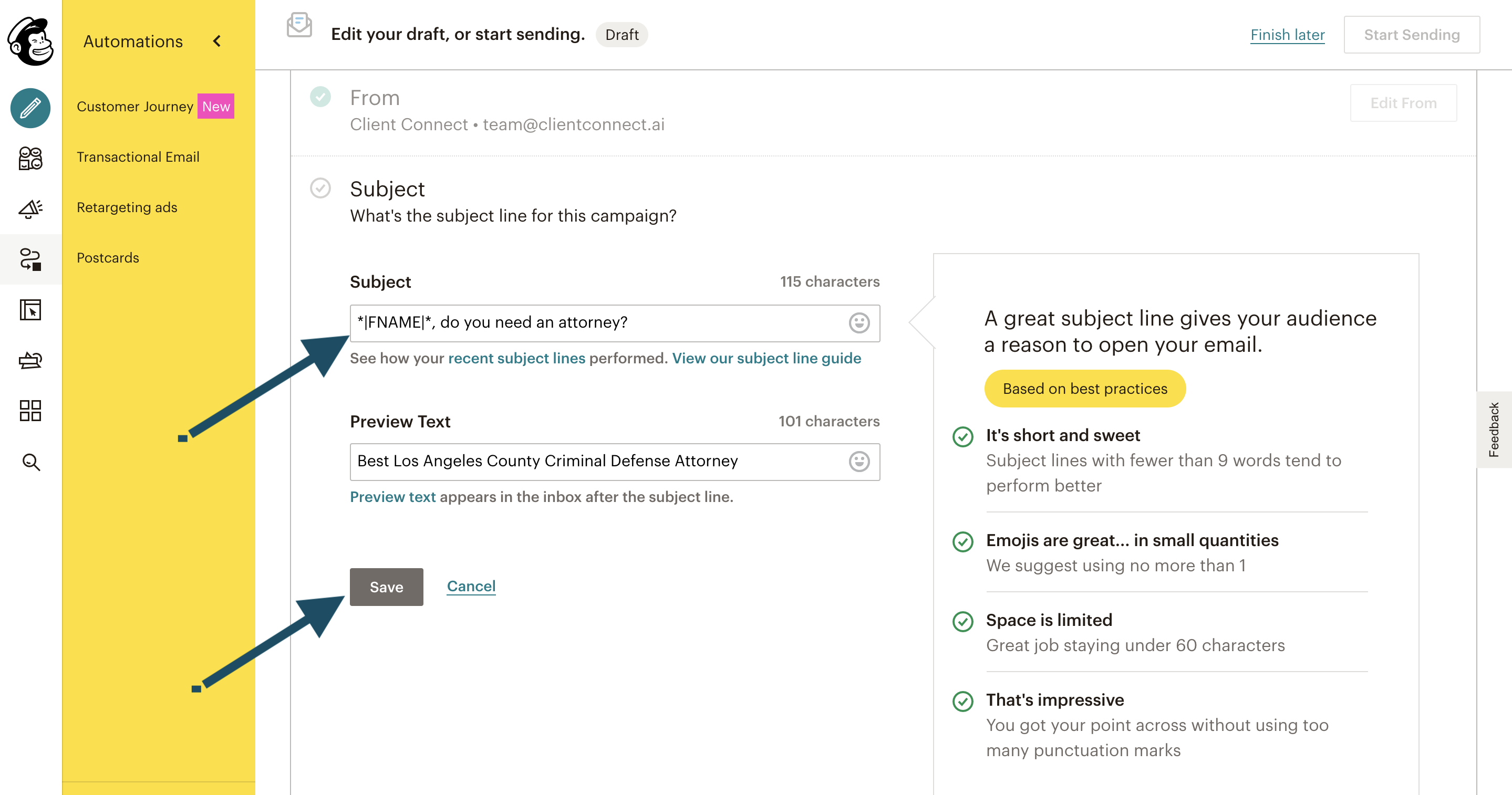Click the Draft status badge
The image size is (1512, 795).
[x=622, y=35]
